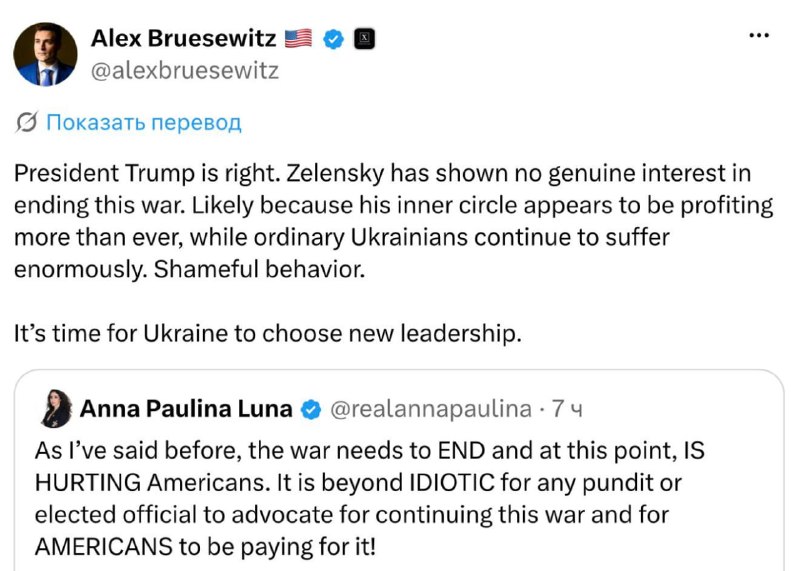Screen dimensions: 800x571
Task: Click 'AMERICANS to be paying for it!' line
Action: pyautogui.click(x=205, y=547)
